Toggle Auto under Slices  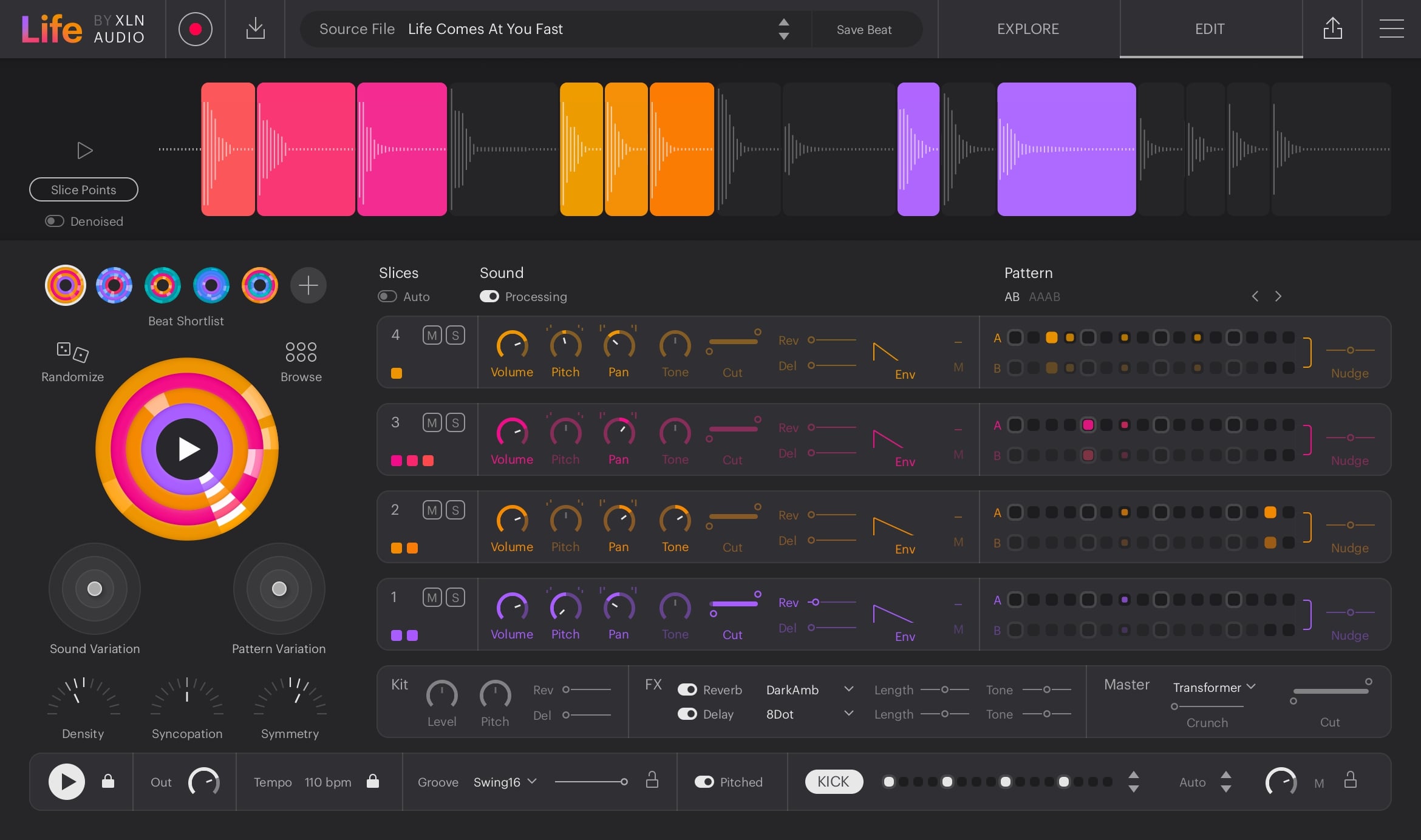(387, 296)
